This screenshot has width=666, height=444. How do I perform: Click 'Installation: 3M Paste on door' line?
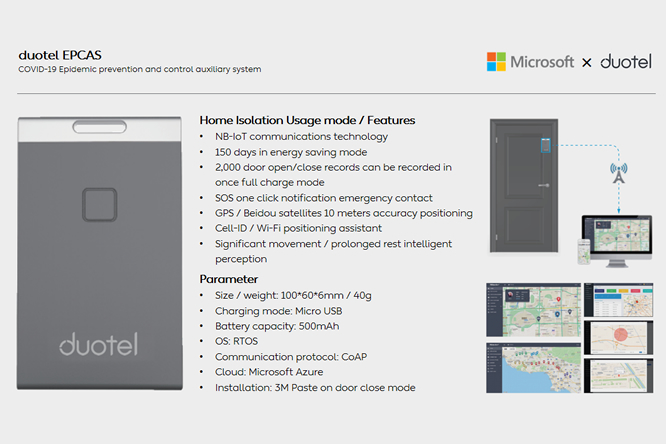coord(315,387)
